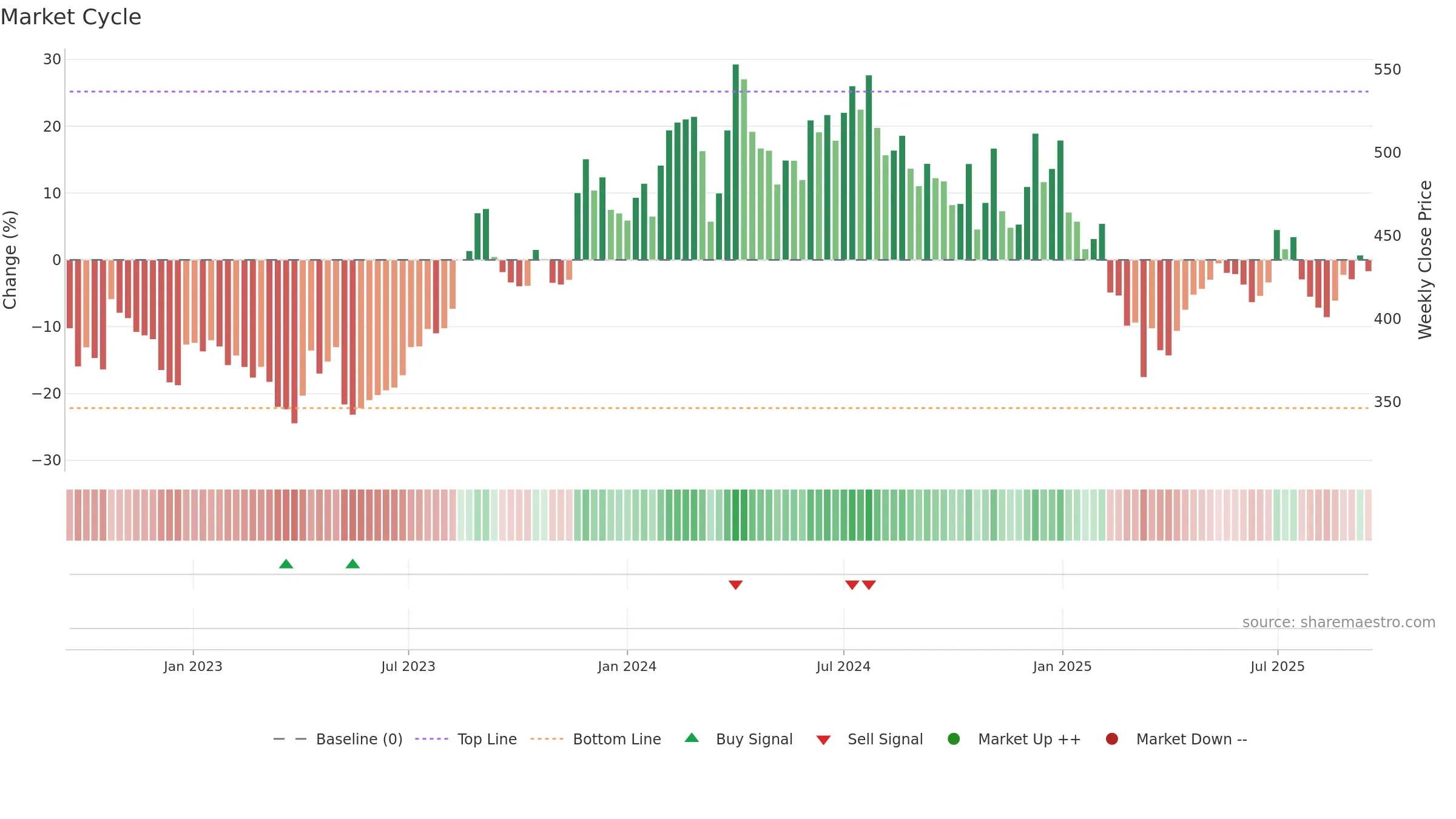Toggle the Market Down -- legend label
1456x819 pixels.
pyautogui.click(x=1191, y=739)
